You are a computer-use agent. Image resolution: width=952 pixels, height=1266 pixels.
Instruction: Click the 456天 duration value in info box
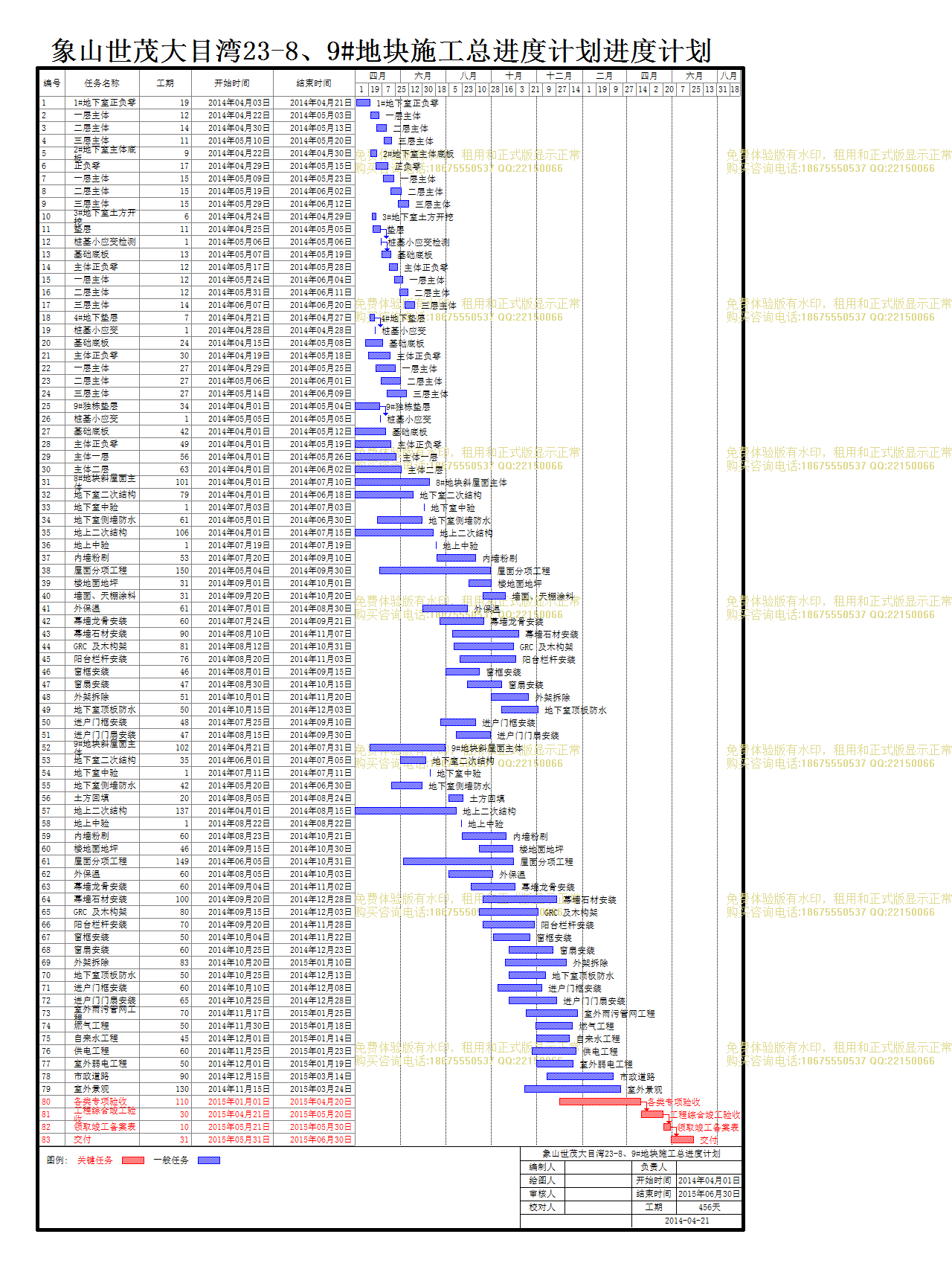click(x=709, y=1207)
